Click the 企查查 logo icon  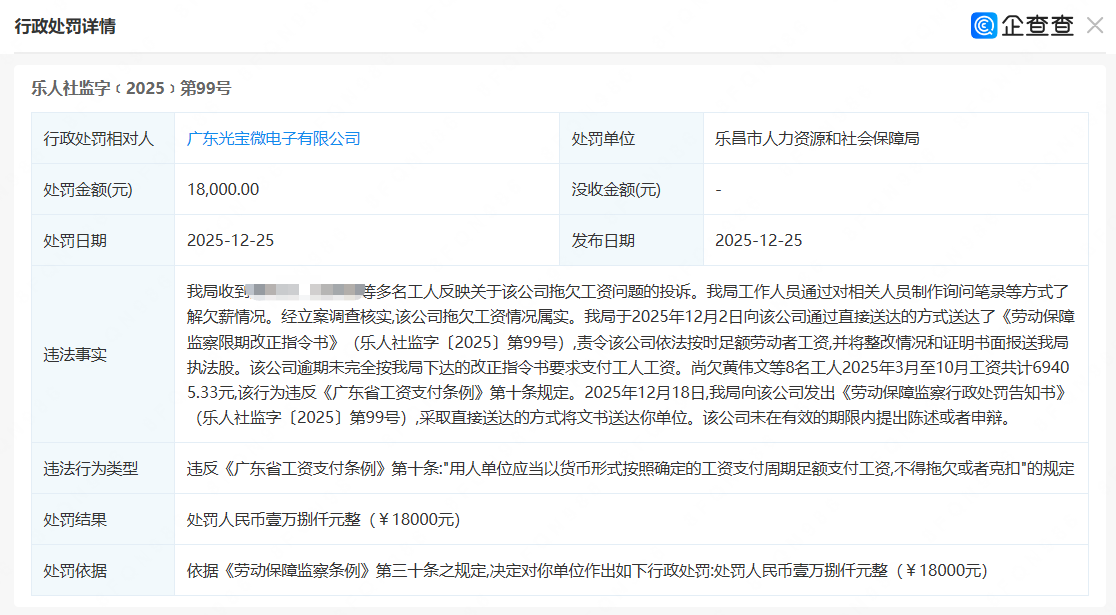984,26
